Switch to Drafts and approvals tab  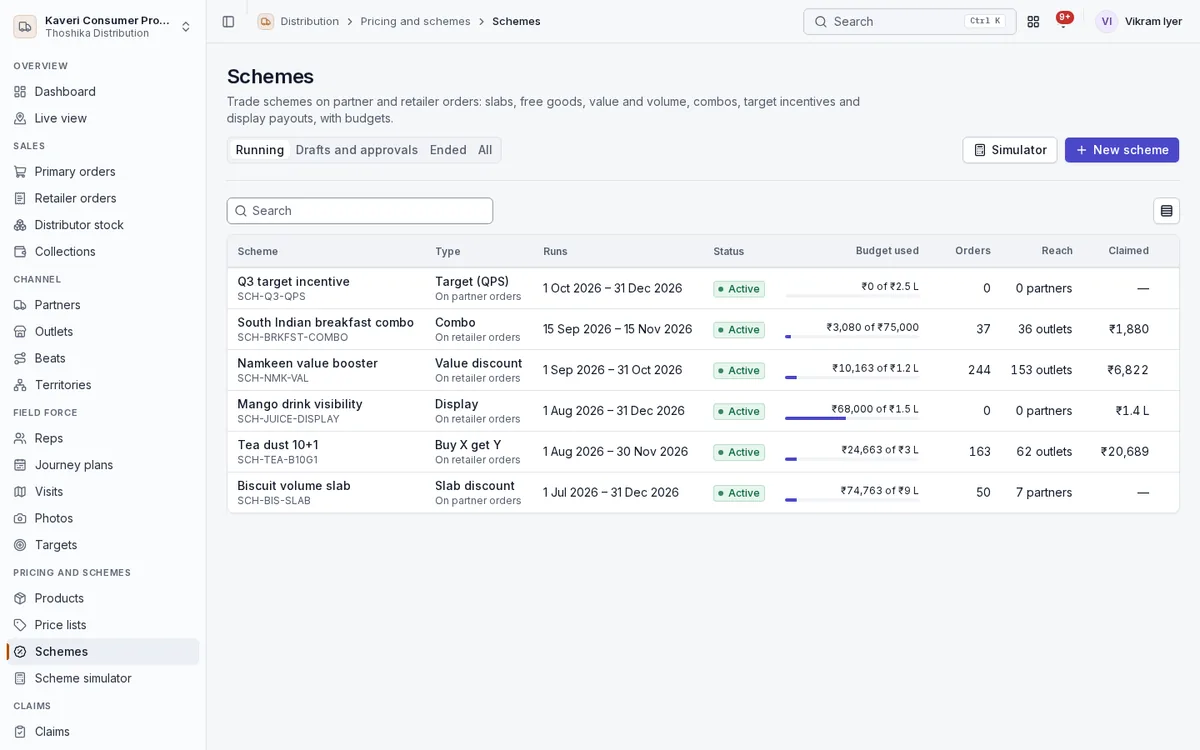(x=357, y=150)
